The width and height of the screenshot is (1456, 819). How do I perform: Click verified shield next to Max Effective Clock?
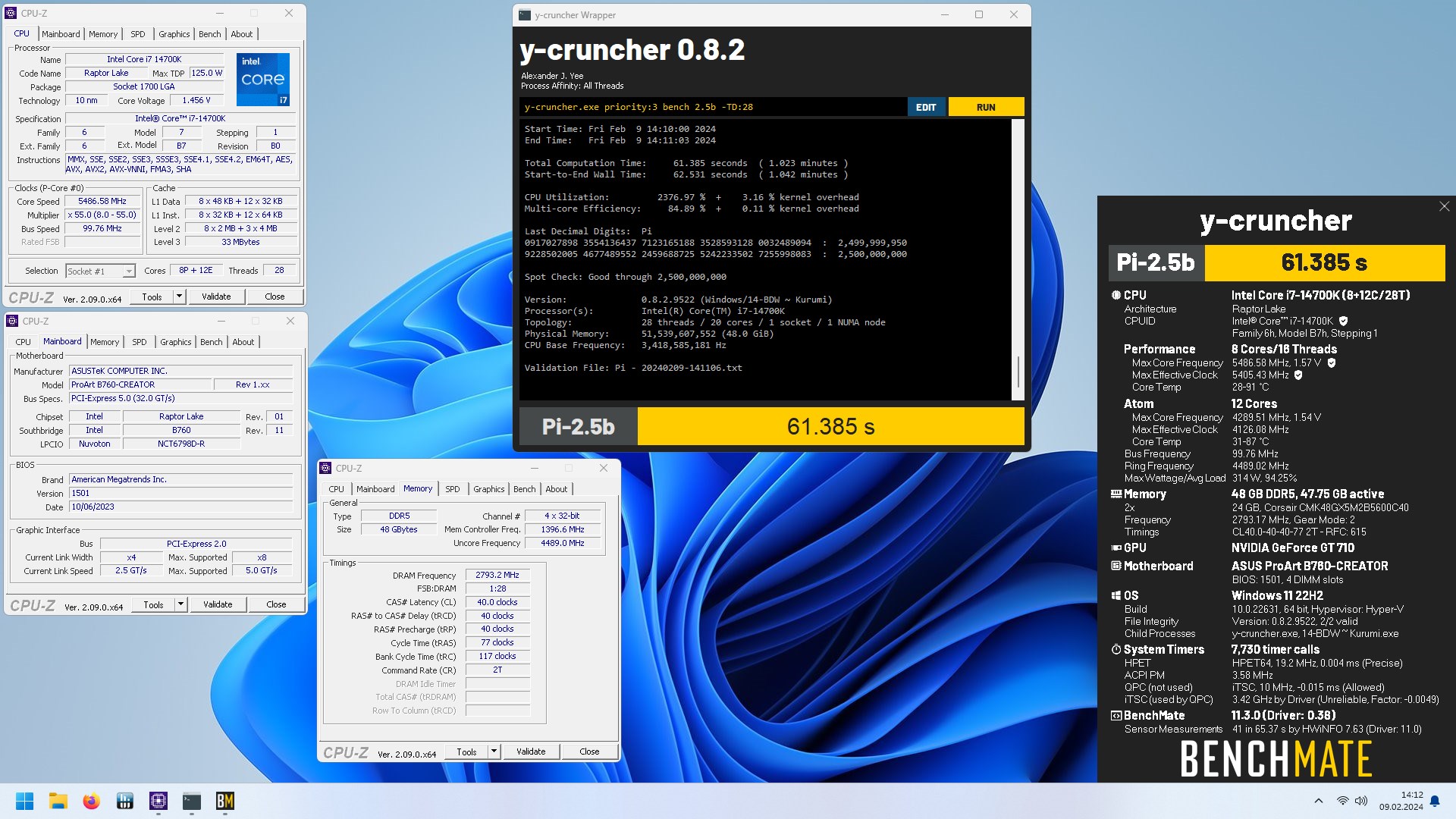[1298, 375]
